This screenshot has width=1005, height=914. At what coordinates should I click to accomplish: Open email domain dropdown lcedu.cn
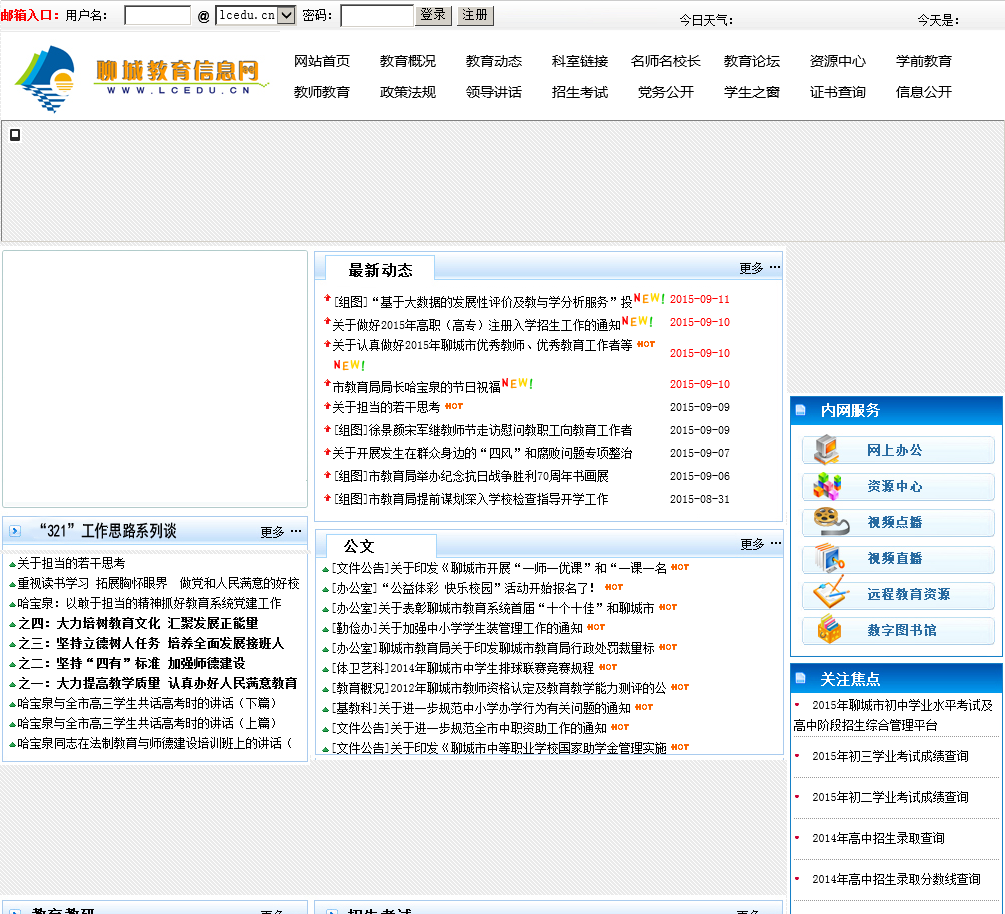pyautogui.click(x=255, y=15)
